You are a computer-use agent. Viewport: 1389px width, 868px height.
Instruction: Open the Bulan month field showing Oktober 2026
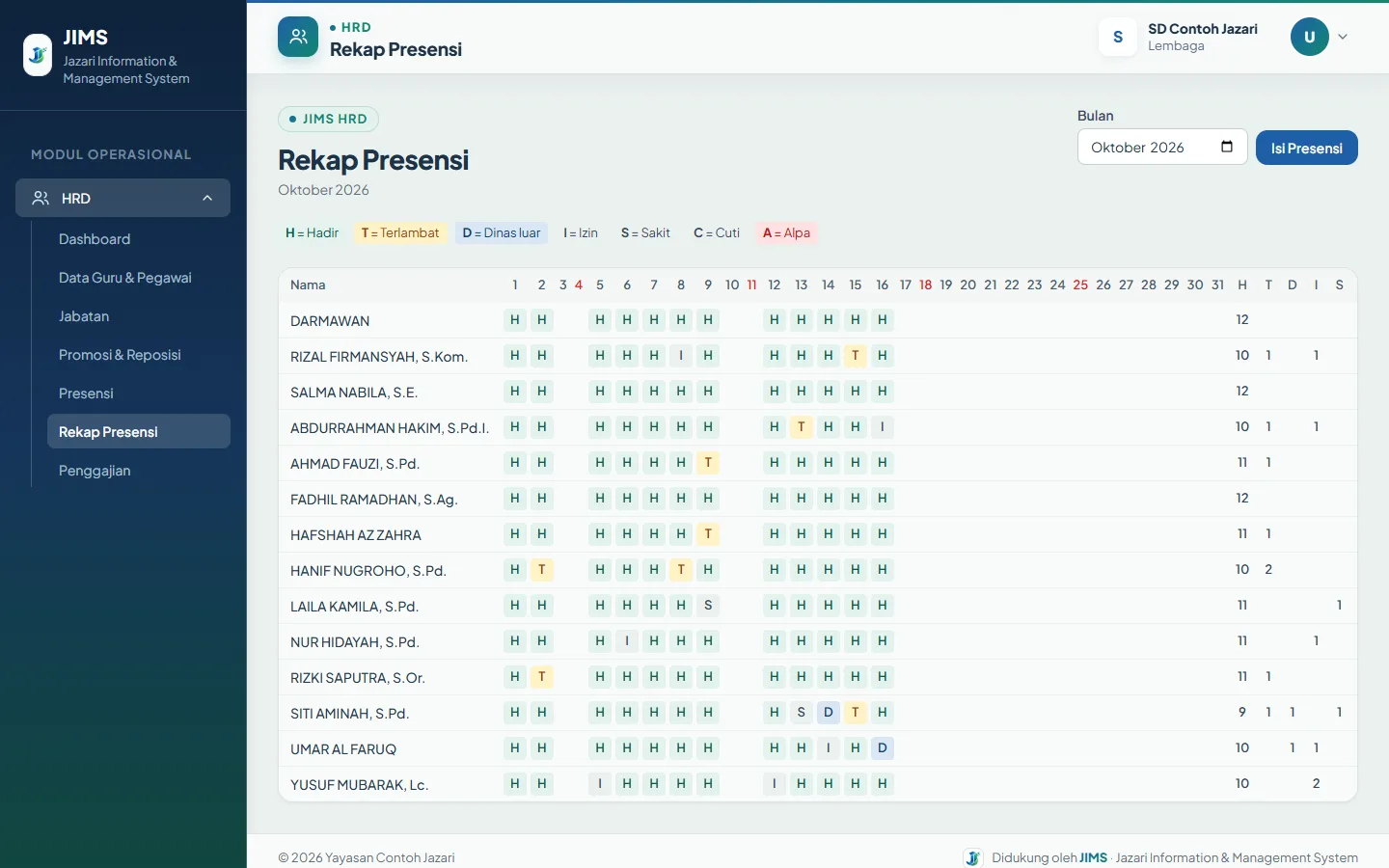tap(1162, 147)
